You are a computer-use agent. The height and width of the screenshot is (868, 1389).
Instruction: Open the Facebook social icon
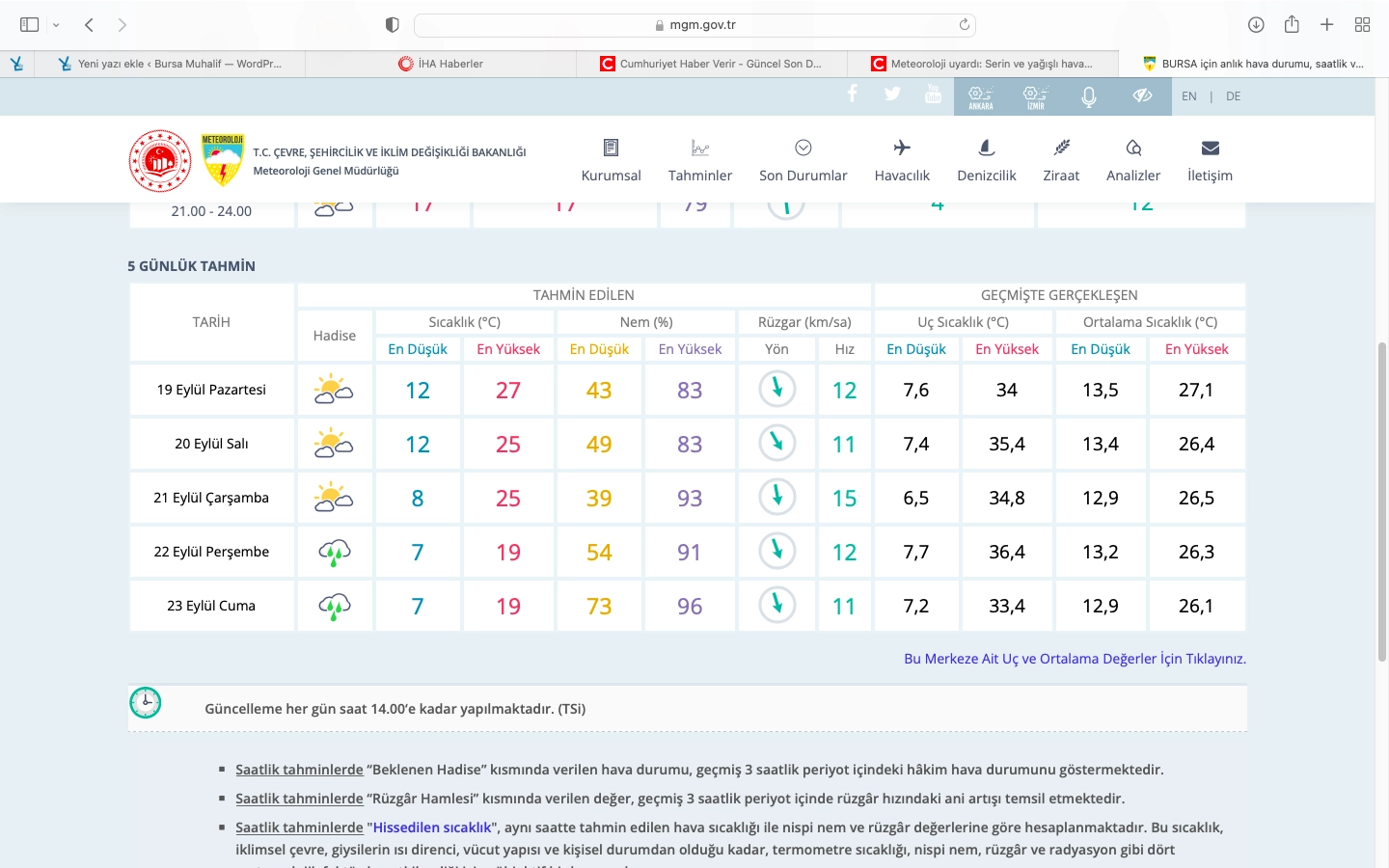pyautogui.click(x=852, y=94)
